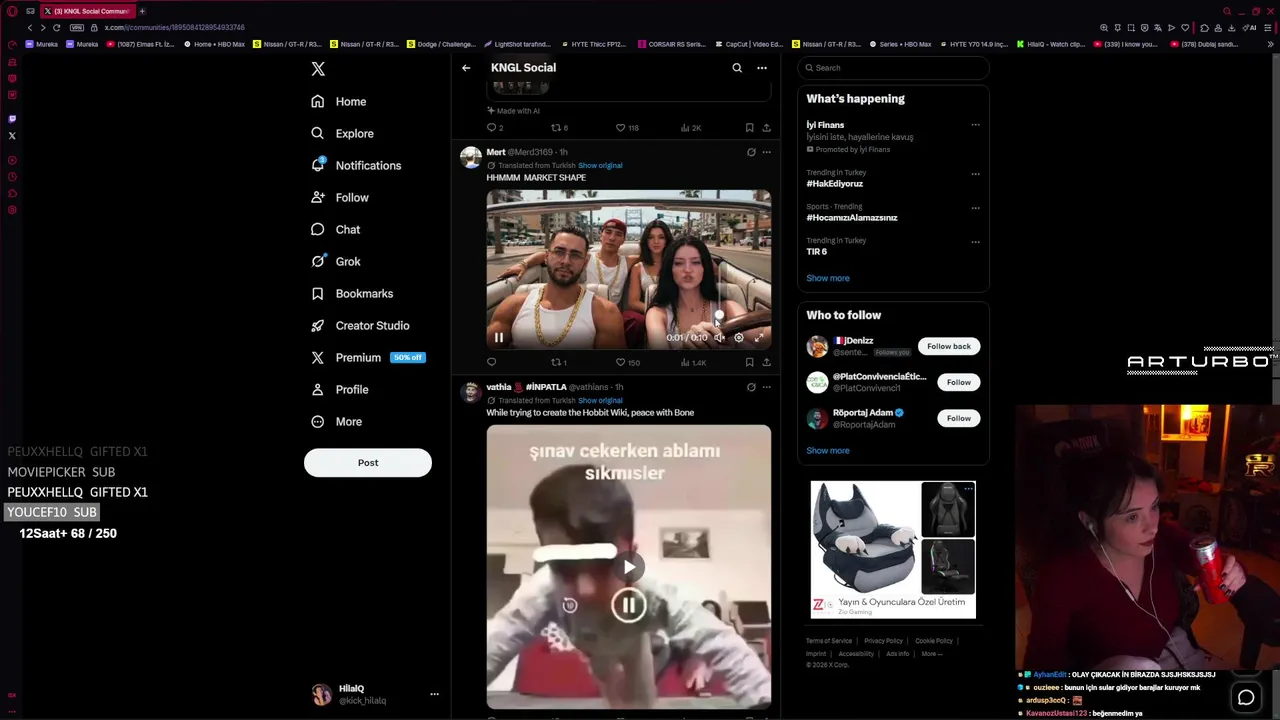Open HilalQ account options menu
This screenshot has height=720, width=1280.
pyautogui.click(x=434, y=694)
